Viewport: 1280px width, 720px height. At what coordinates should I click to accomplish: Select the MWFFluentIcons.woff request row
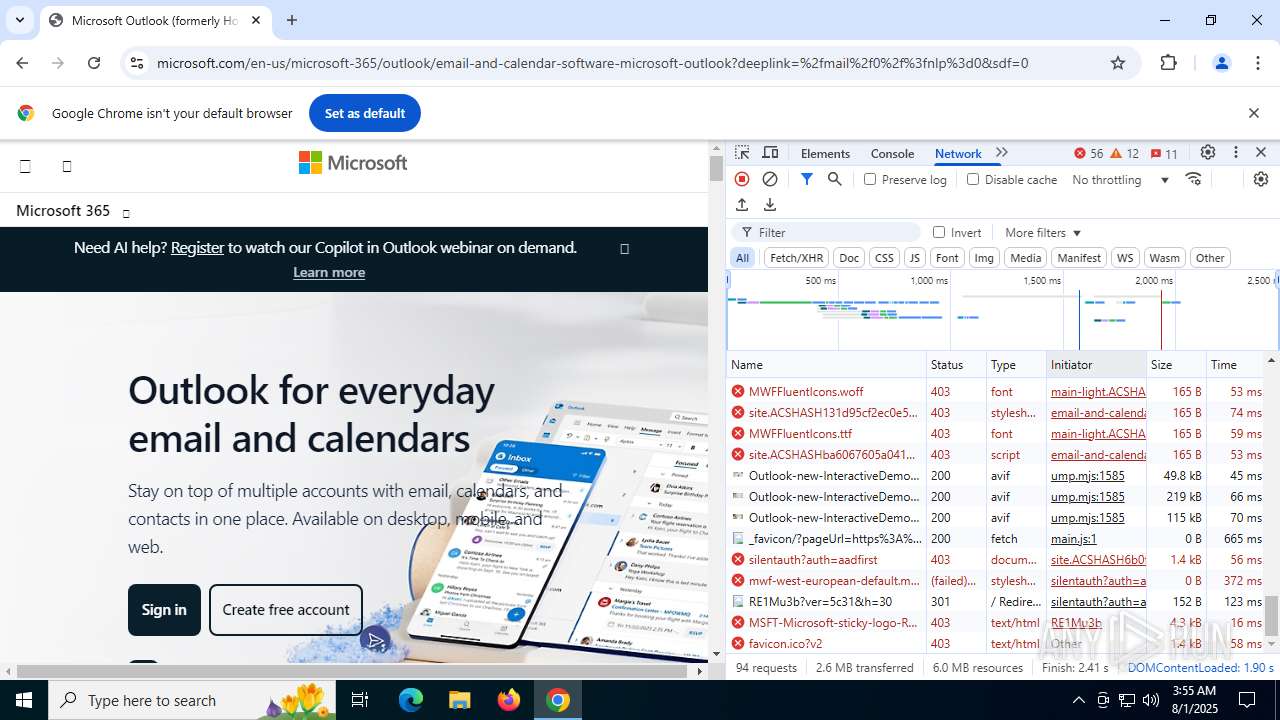click(997, 392)
